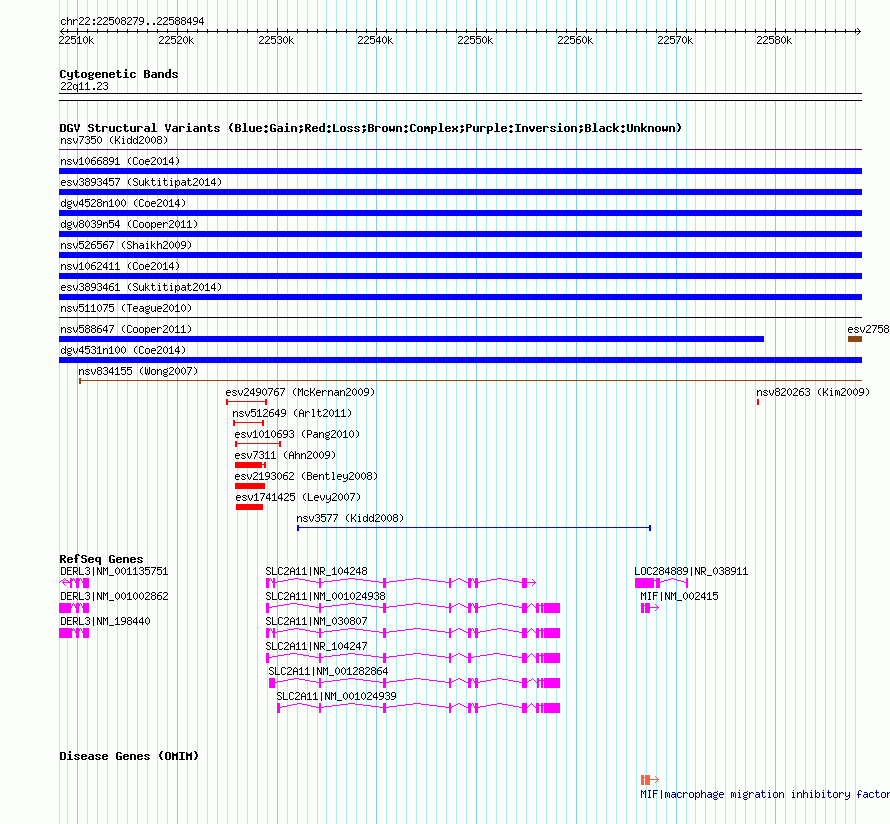Open the dgv8039n54 (Cooper2011) variant label

129,224
